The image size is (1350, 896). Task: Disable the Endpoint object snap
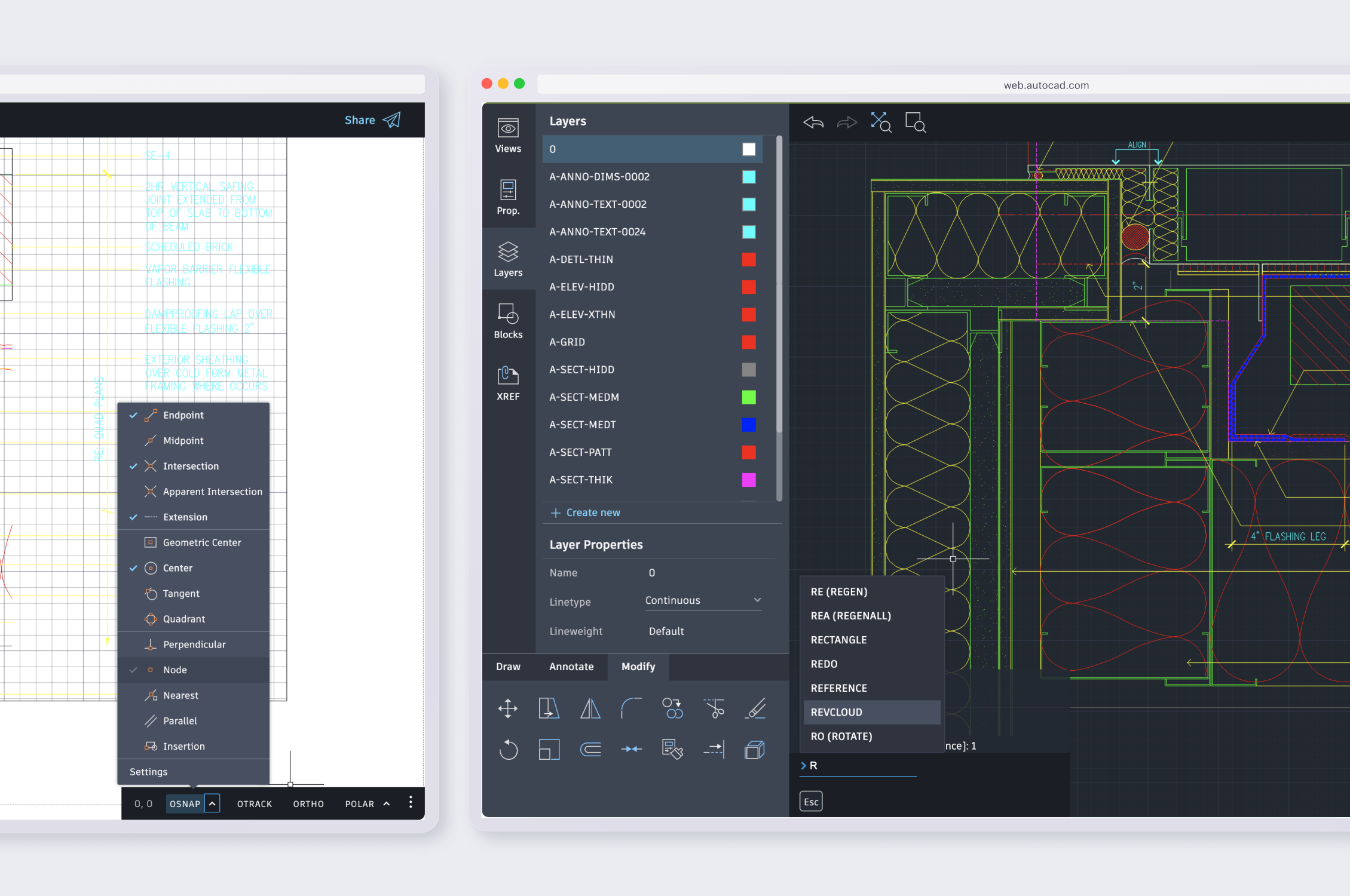183,415
